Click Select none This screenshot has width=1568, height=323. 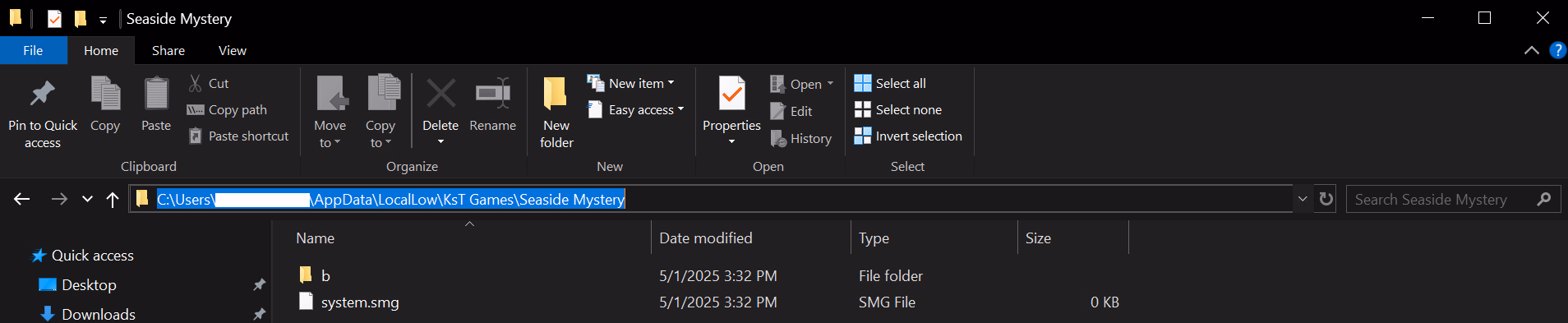[x=898, y=109]
